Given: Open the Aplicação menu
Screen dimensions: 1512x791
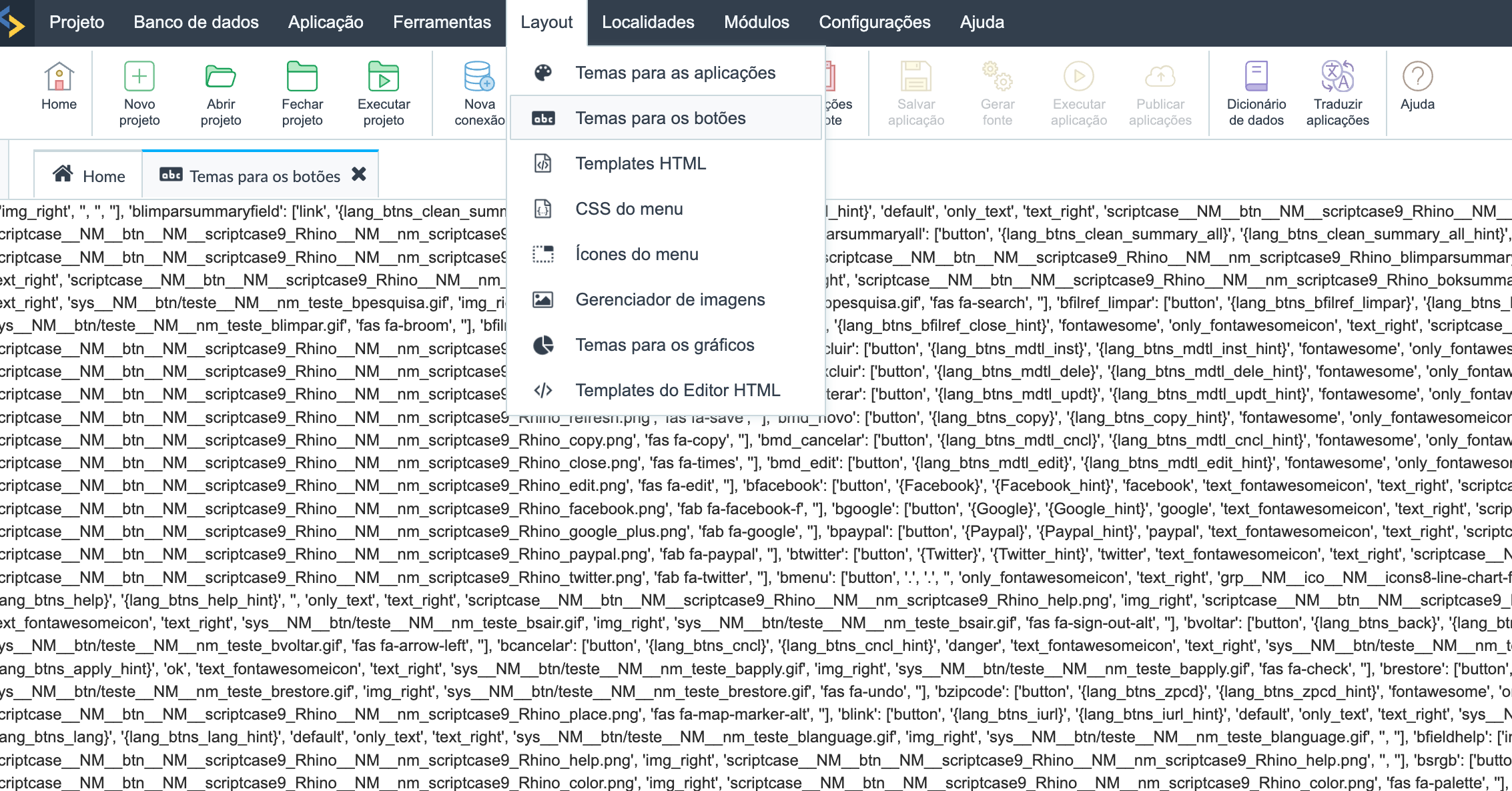Looking at the screenshot, I should [x=326, y=22].
